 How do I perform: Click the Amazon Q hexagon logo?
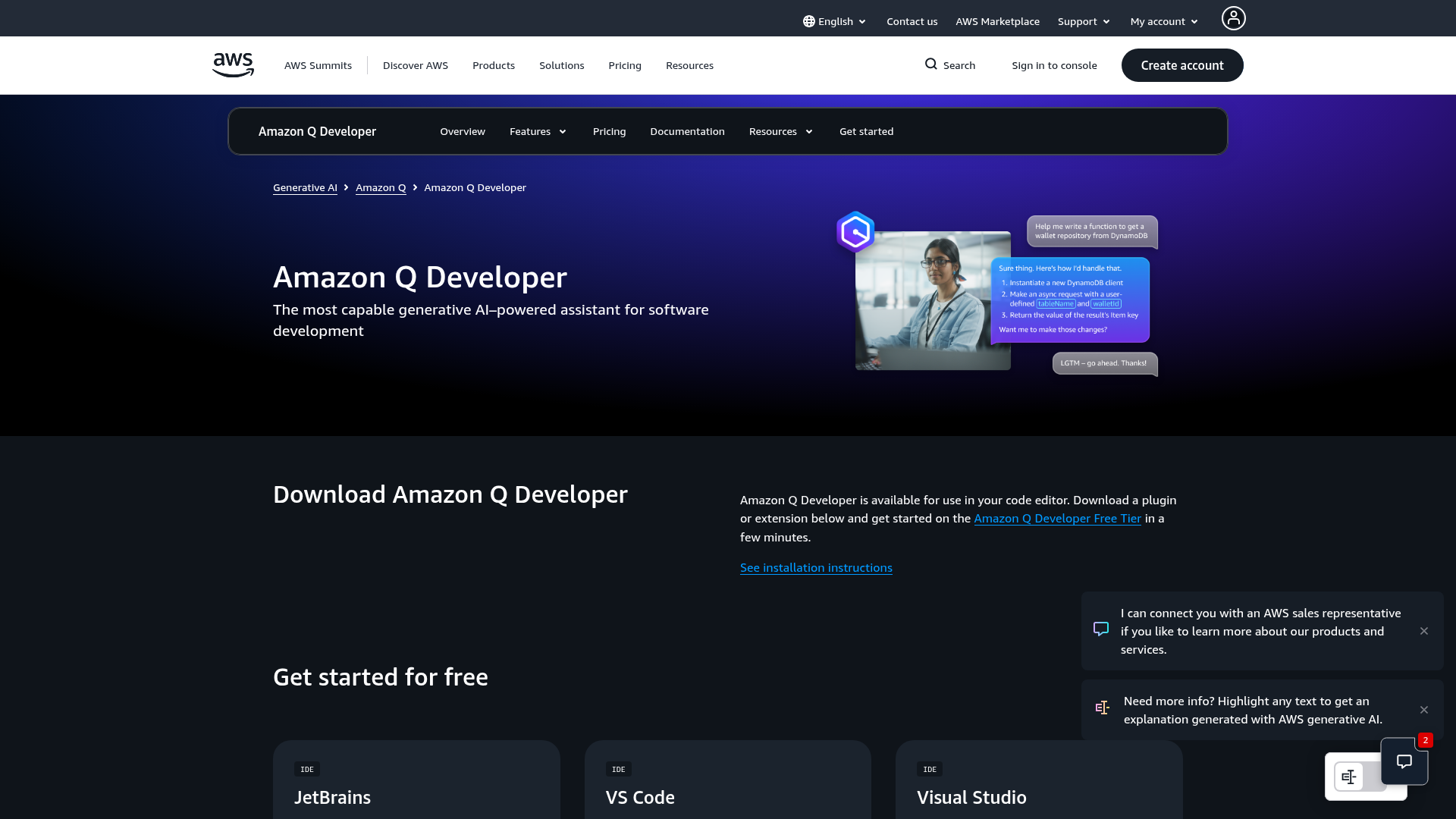coord(855,231)
